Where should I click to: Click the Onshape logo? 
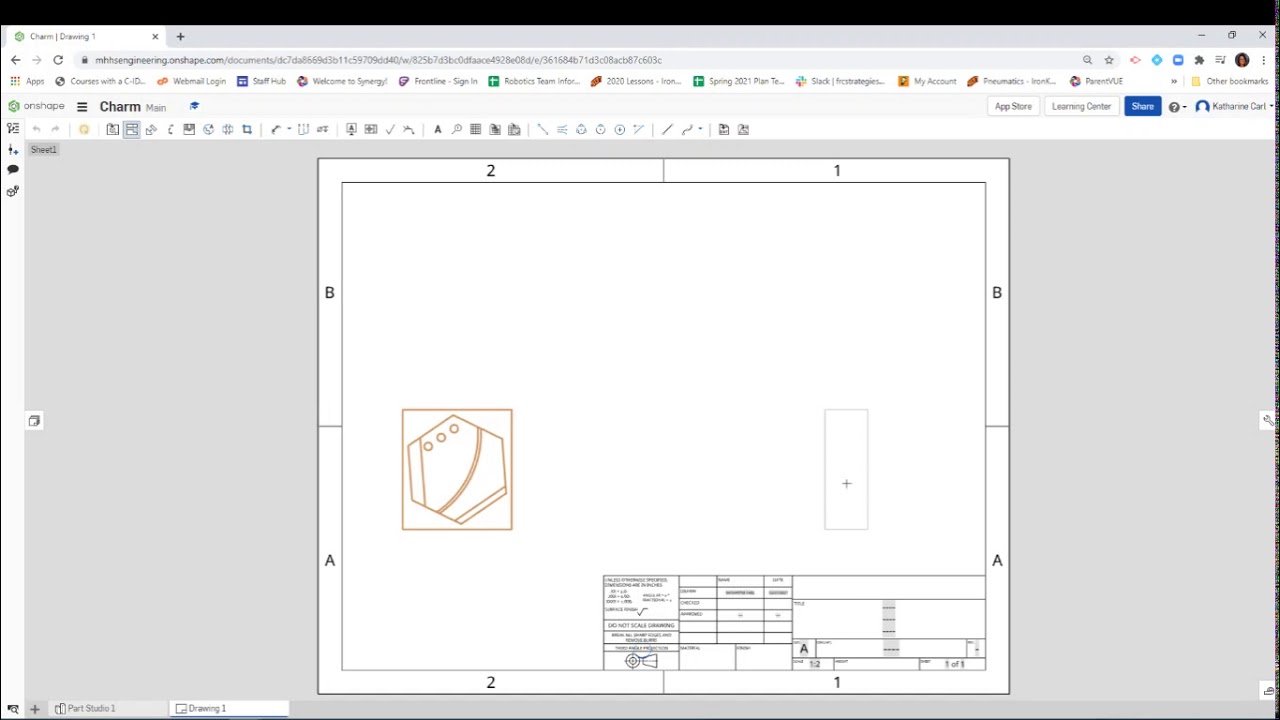(36, 106)
